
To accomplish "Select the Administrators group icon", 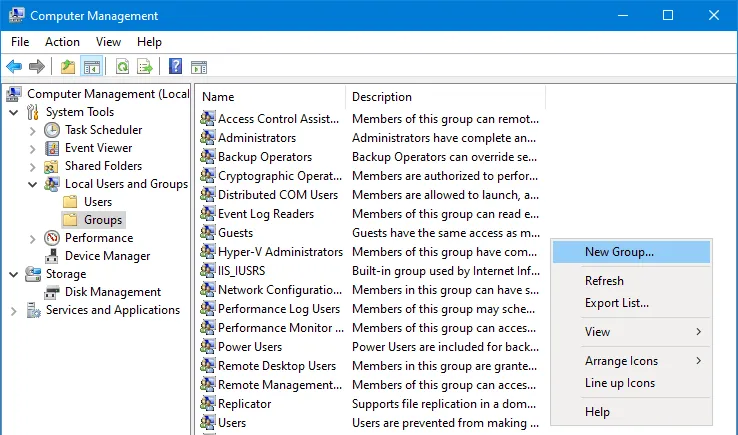I will point(208,138).
